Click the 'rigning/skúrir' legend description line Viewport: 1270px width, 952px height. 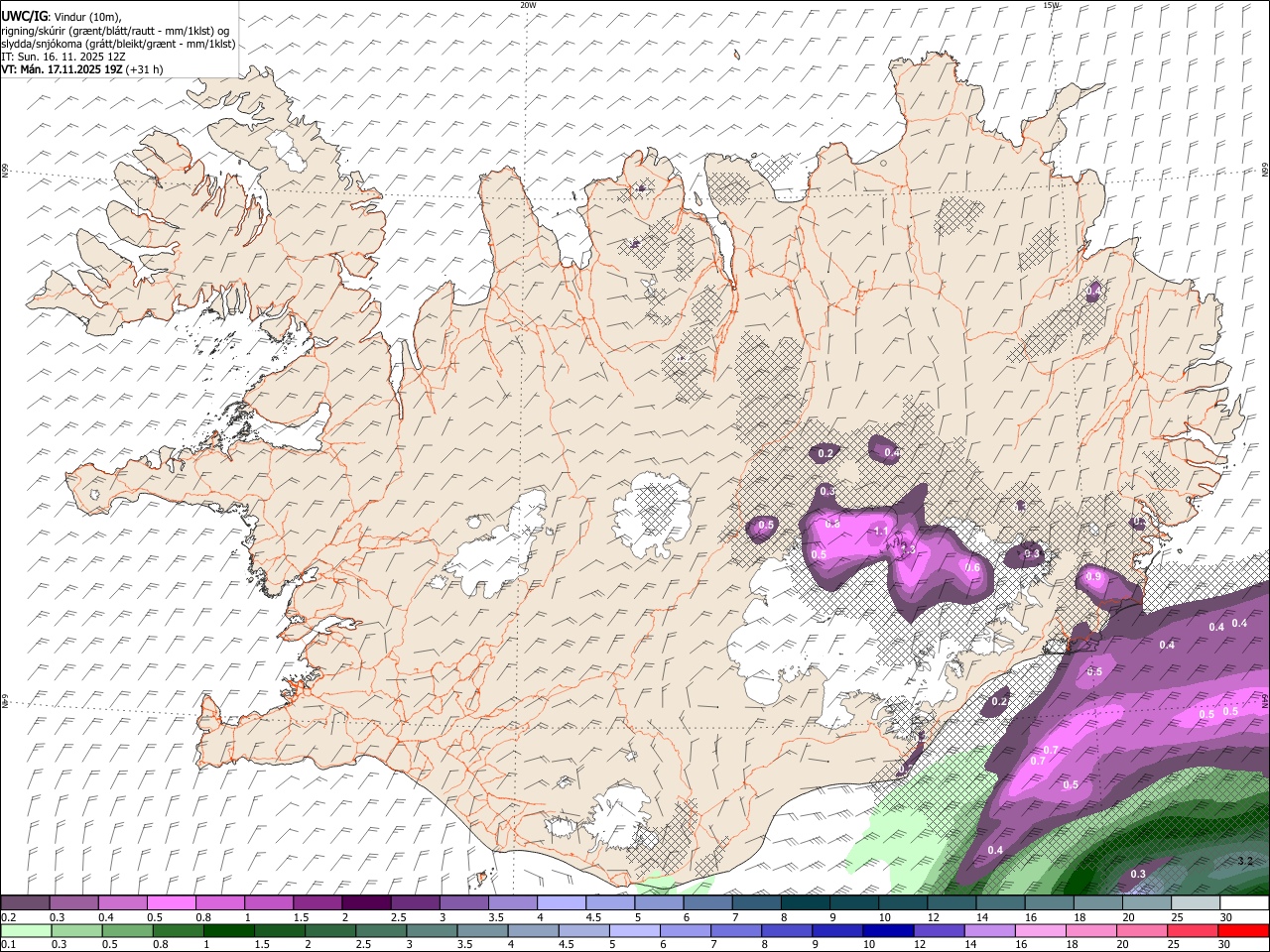(115, 30)
